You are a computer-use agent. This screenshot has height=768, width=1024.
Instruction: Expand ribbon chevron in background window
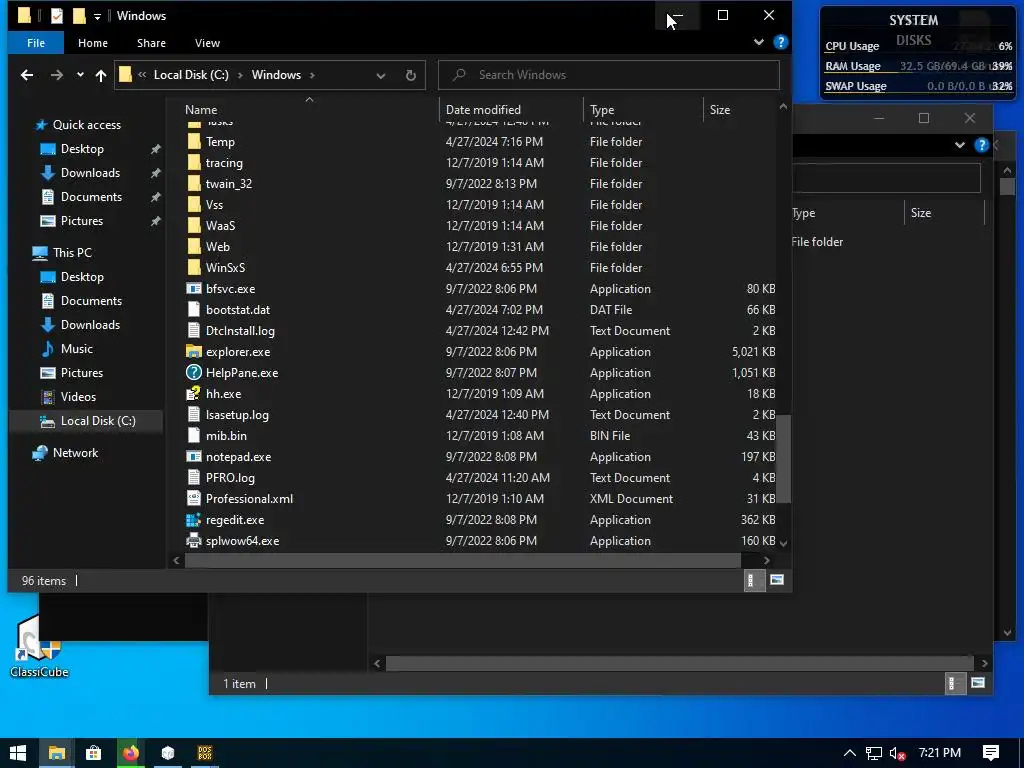[959, 145]
